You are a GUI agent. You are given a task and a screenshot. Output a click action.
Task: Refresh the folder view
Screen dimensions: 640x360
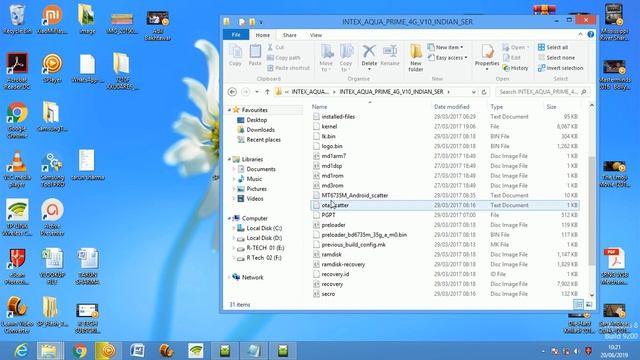pyautogui.click(x=484, y=92)
